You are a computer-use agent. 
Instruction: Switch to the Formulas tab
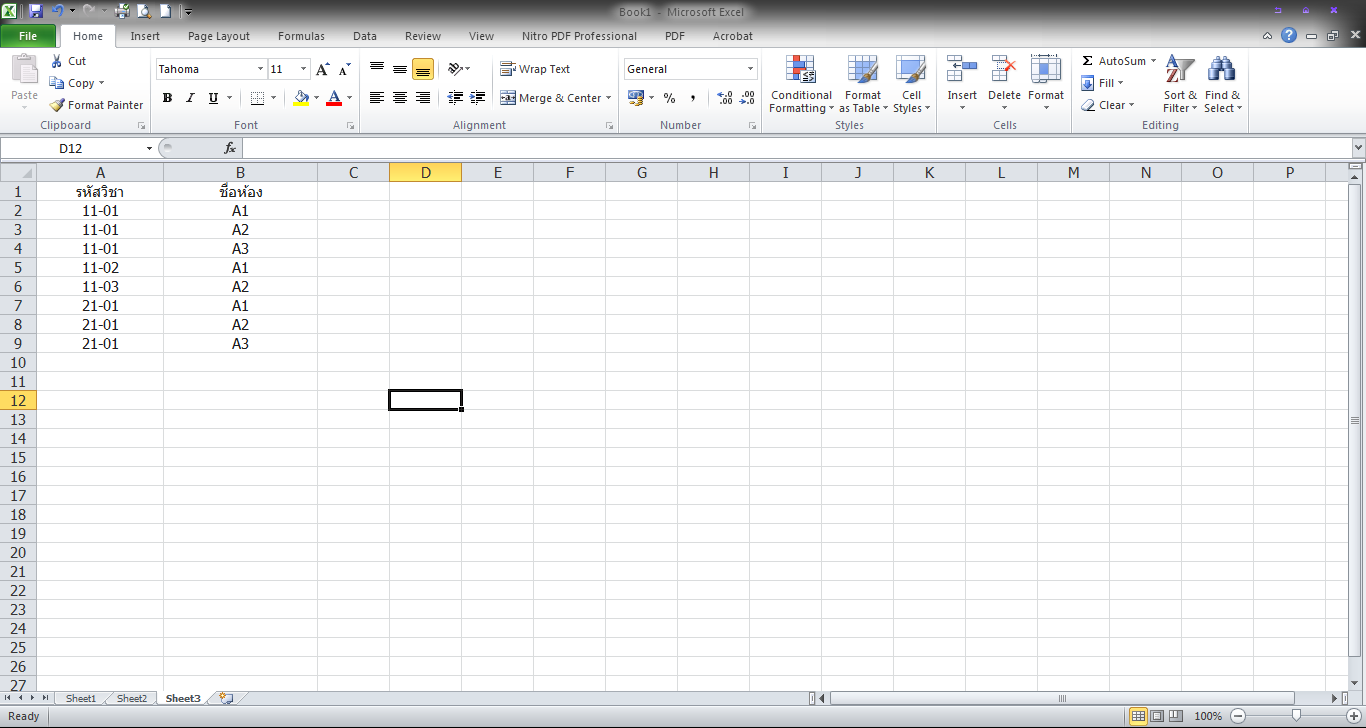pos(301,36)
